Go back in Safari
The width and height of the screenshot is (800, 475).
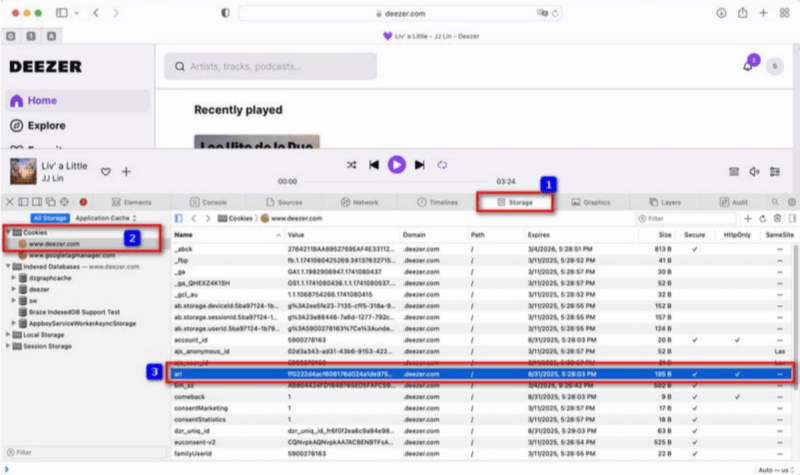pos(96,13)
